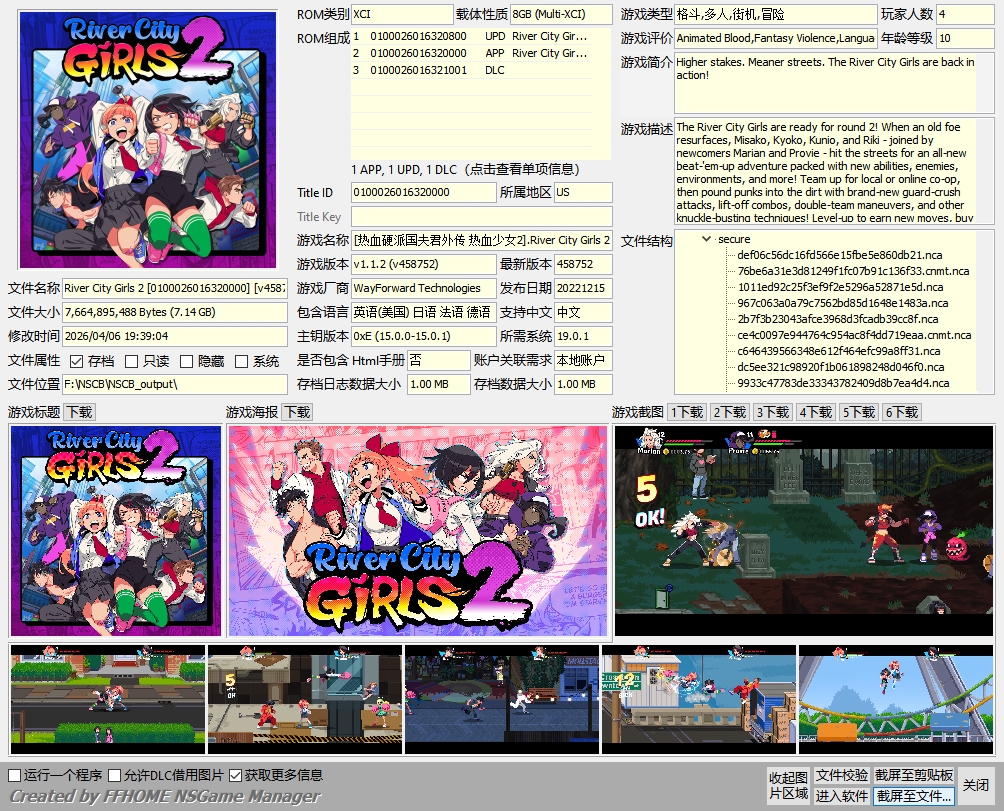Click the 收起图片区域 collapse image area button
Image resolution: width=1004 pixels, height=811 pixels.
[788, 786]
